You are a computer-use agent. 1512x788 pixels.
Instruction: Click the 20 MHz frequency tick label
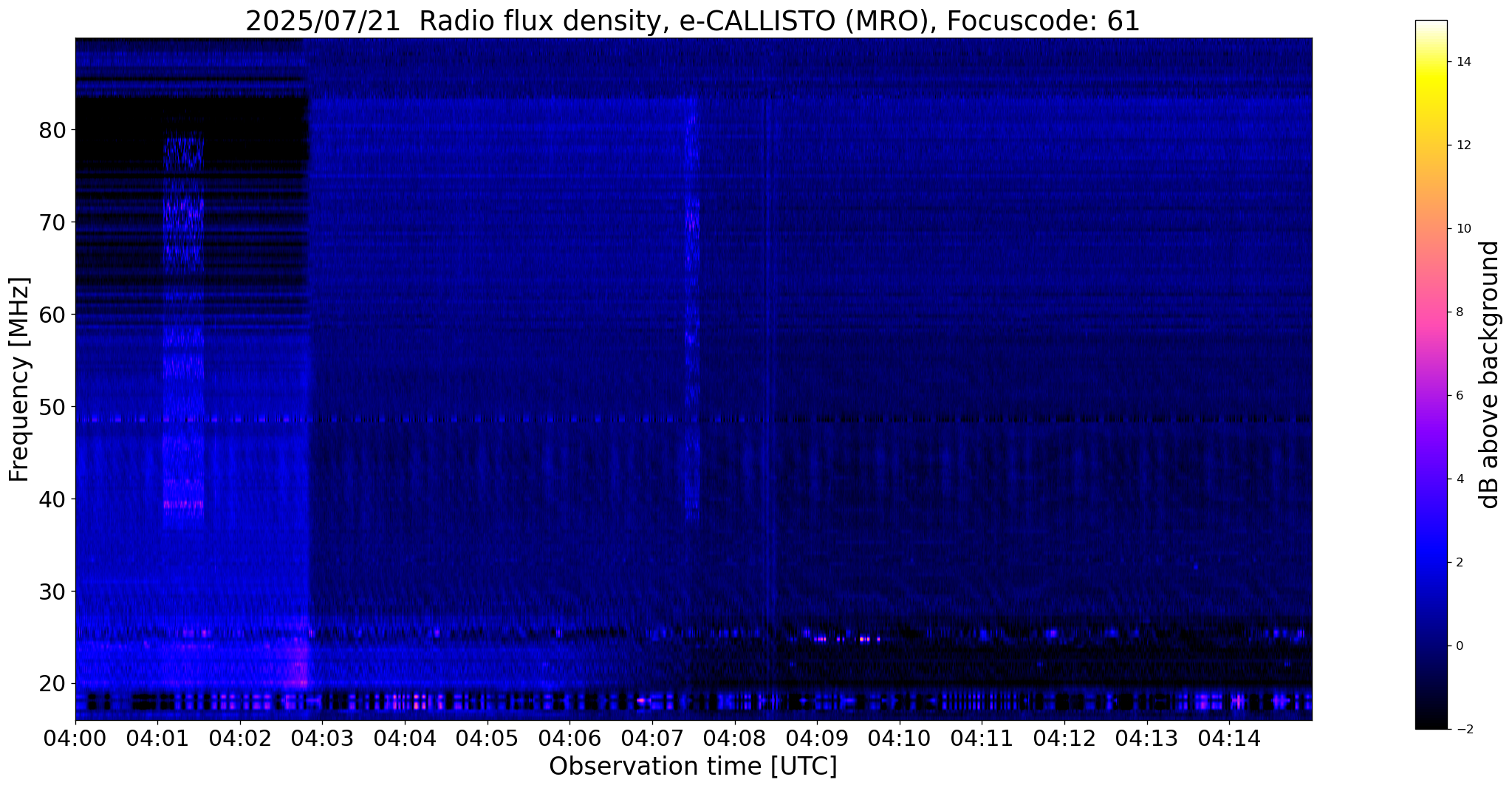pyautogui.click(x=52, y=685)
